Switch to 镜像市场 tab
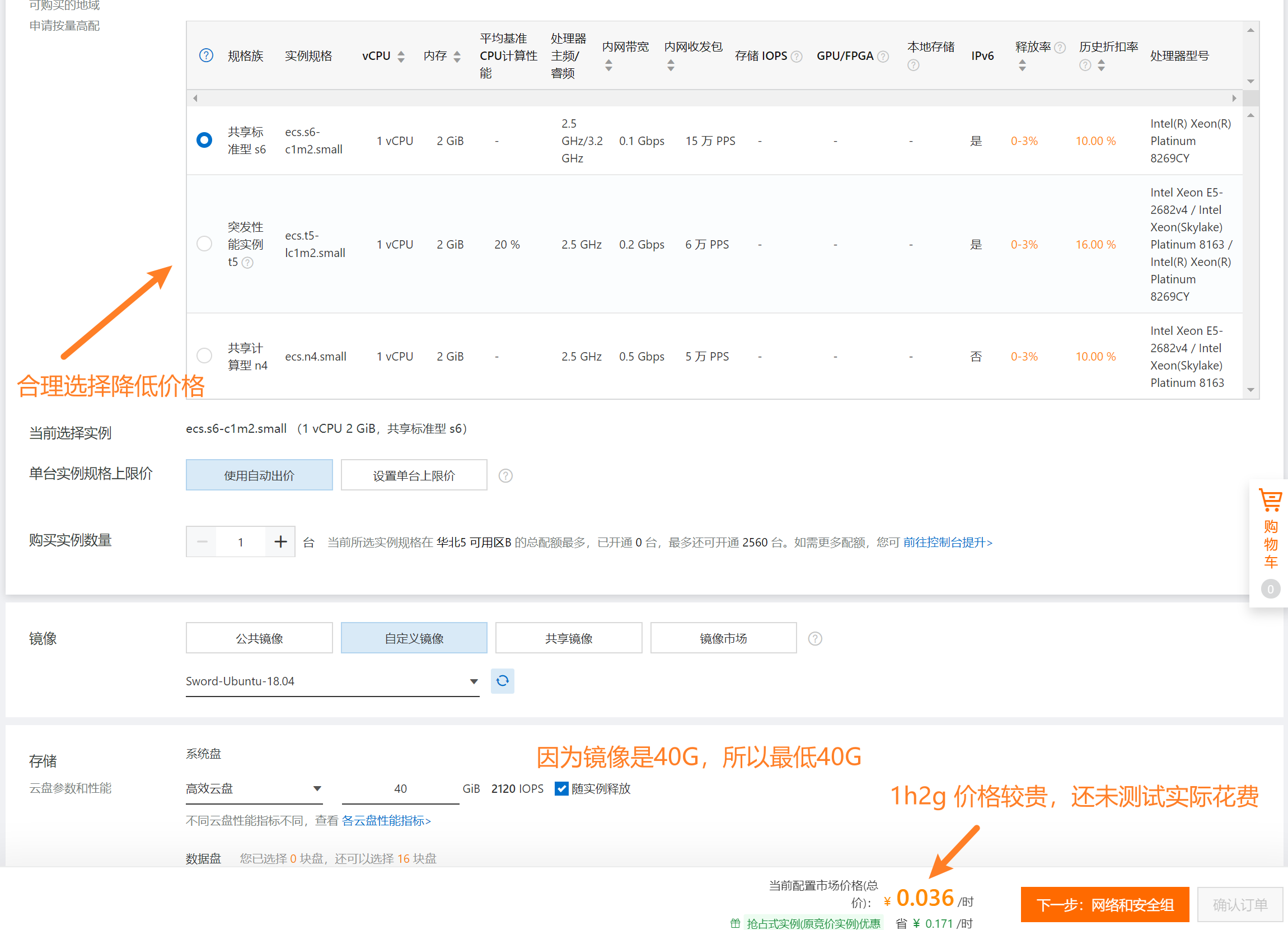Screen dimensions: 1288x930 coord(723,638)
